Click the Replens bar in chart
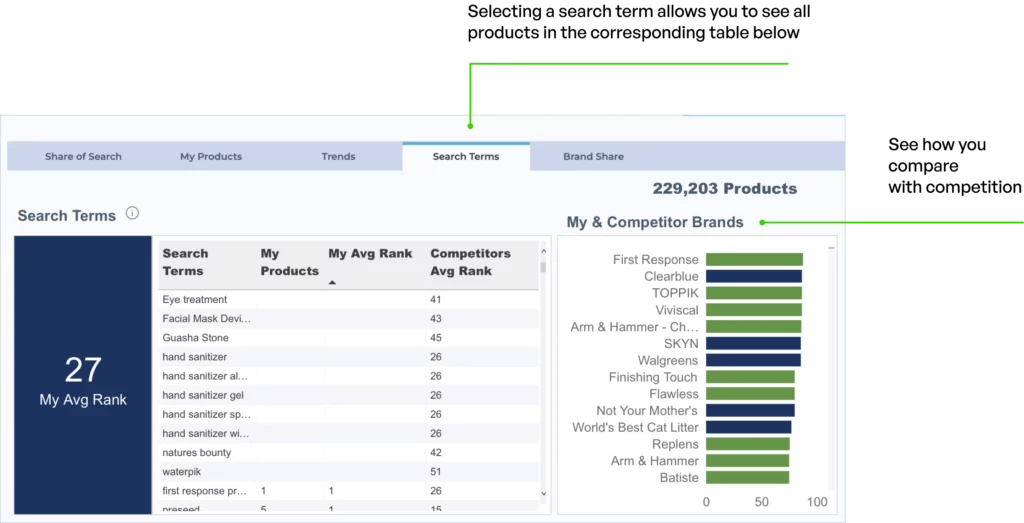The height and width of the screenshot is (523, 1024). (748, 445)
